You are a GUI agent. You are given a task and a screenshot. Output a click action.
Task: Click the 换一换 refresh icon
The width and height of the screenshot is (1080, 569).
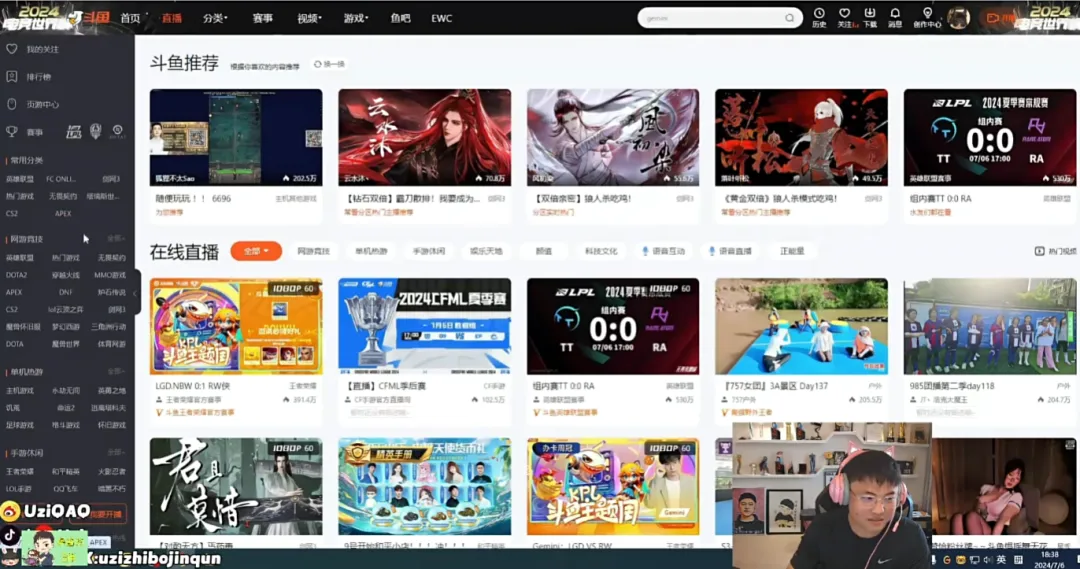tap(318, 64)
